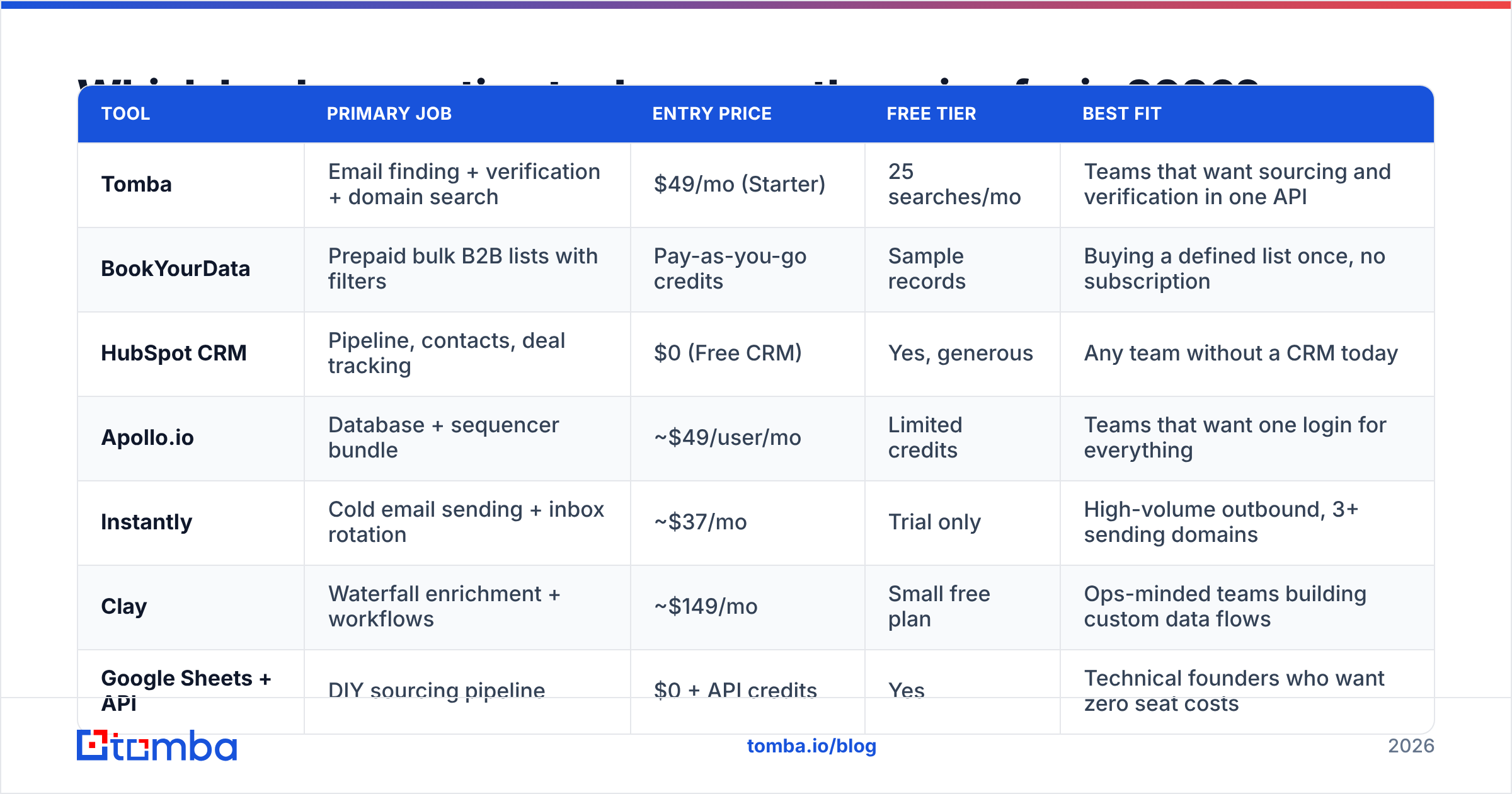Open the tomba.io/blog link
Image resolution: width=1512 pixels, height=794 pixels.
(811, 746)
